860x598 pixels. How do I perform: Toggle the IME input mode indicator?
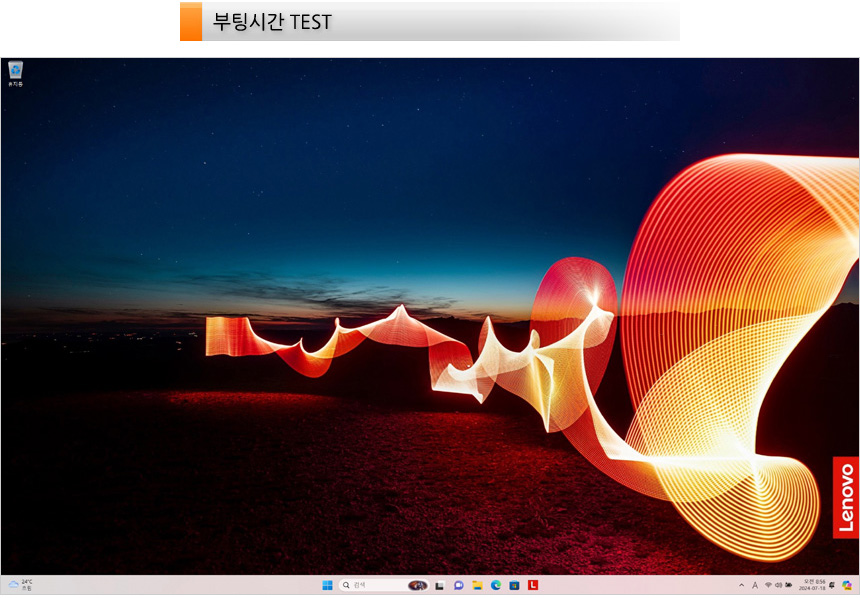coord(755,585)
